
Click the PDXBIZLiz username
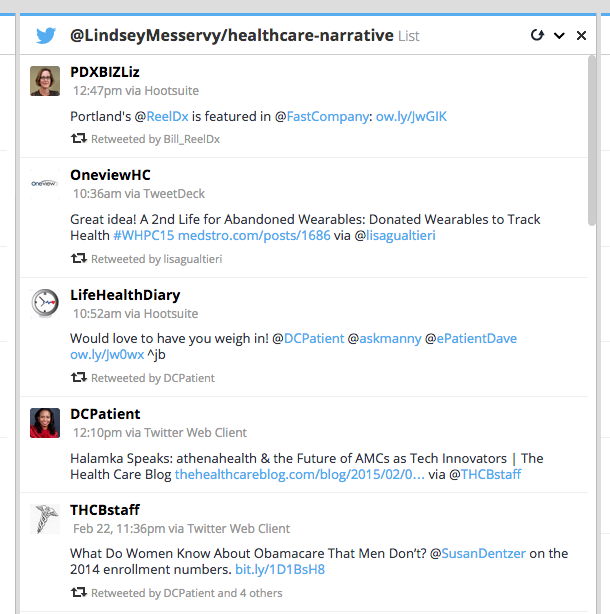click(x=105, y=72)
